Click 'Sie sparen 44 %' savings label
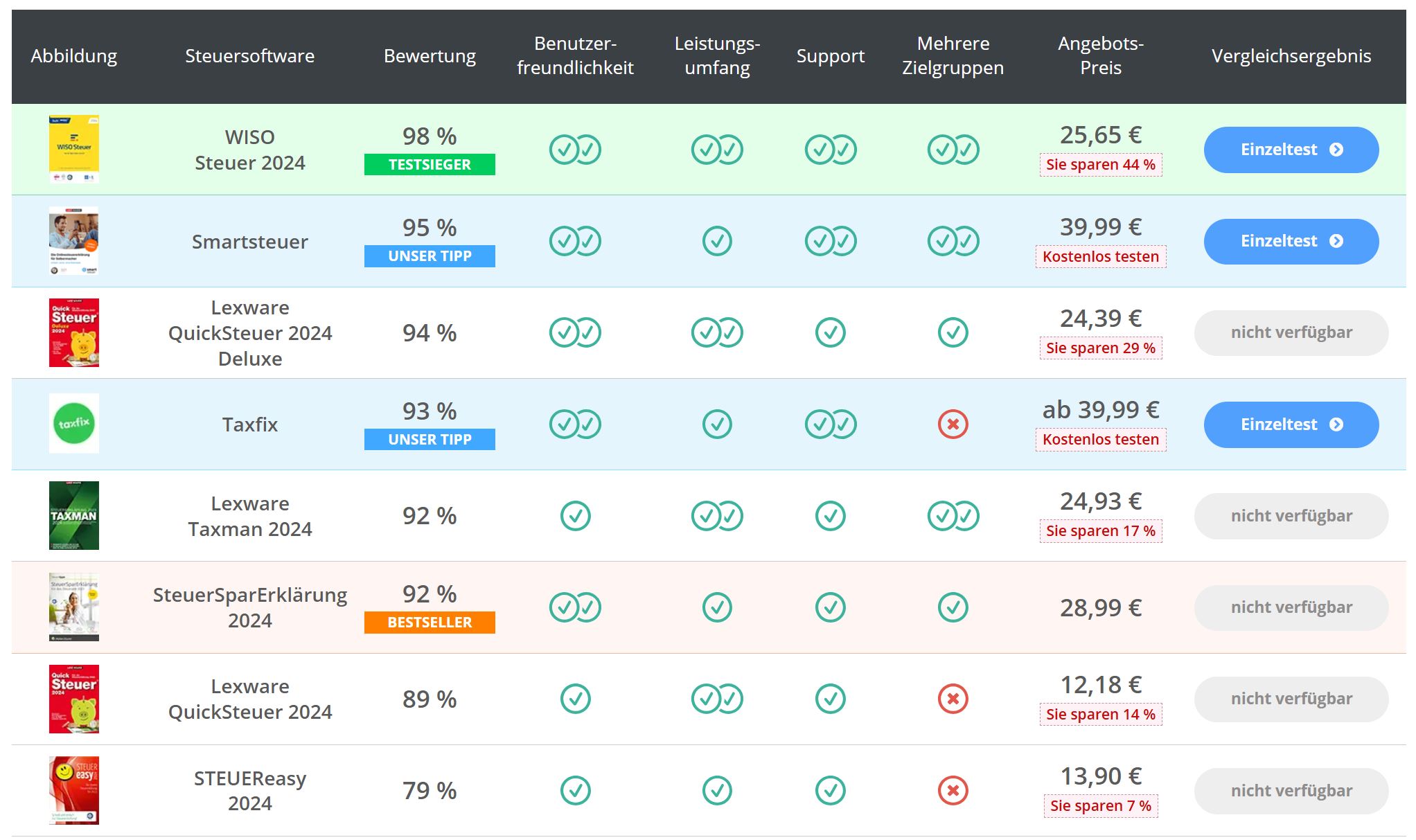 point(1101,165)
